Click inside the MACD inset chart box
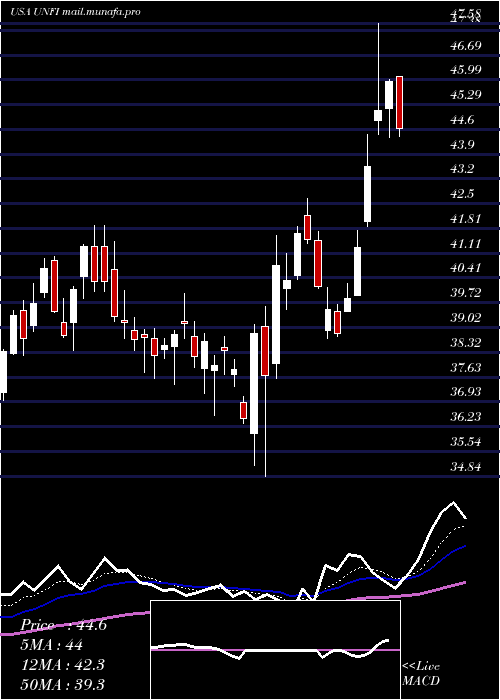This screenshot has height=700, width=500. click(275, 650)
